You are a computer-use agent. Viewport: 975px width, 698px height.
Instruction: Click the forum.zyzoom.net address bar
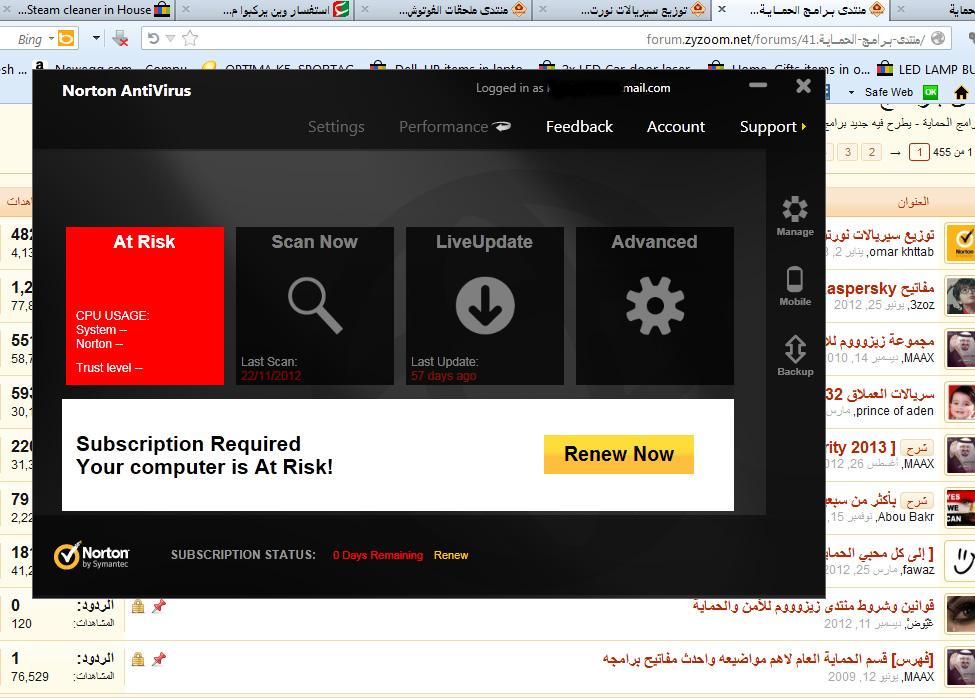coord(547,39)
